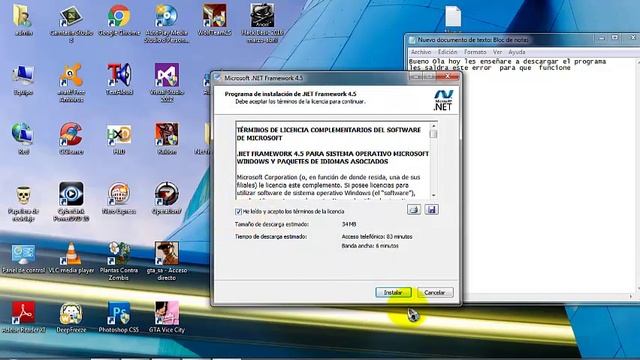Click 'Acceso telefónico: 83 minutos' text

pyautogui.click(x=377, y=237)
